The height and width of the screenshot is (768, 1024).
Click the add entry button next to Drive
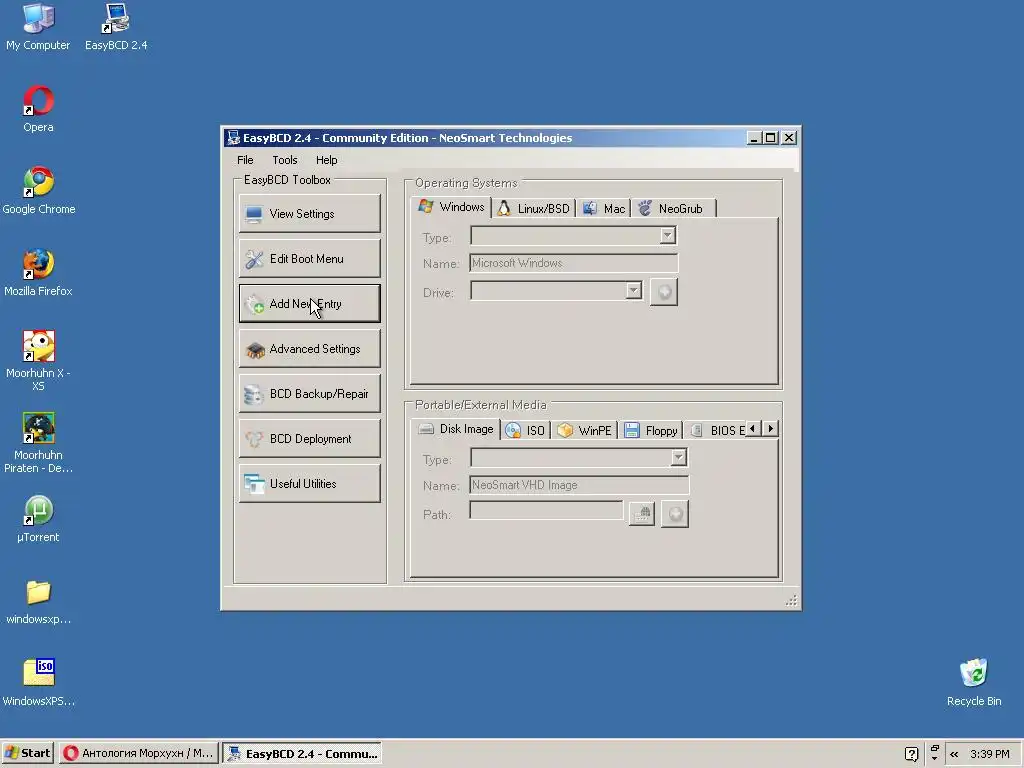tap(664, 292)
